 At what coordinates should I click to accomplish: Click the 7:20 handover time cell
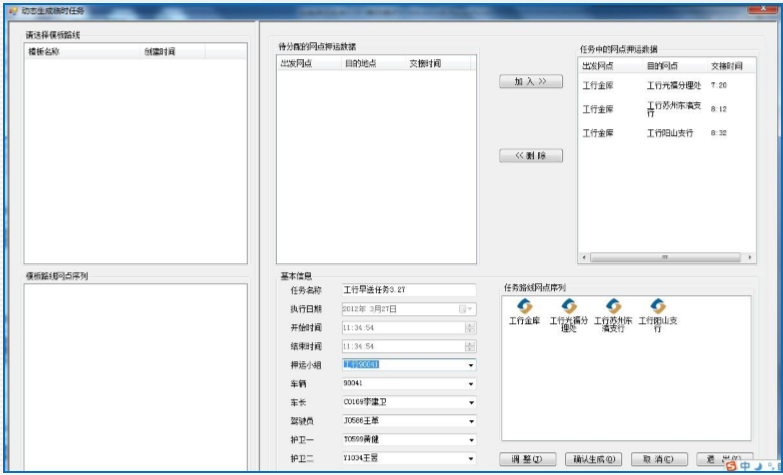(x=719, y=85)
